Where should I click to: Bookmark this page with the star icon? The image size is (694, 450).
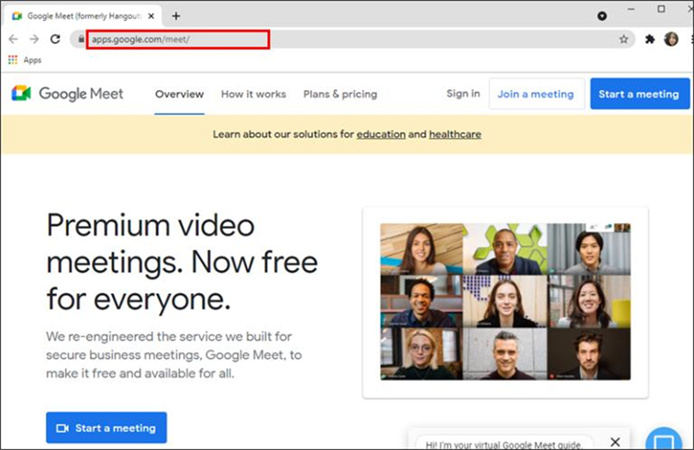(624, 39)
